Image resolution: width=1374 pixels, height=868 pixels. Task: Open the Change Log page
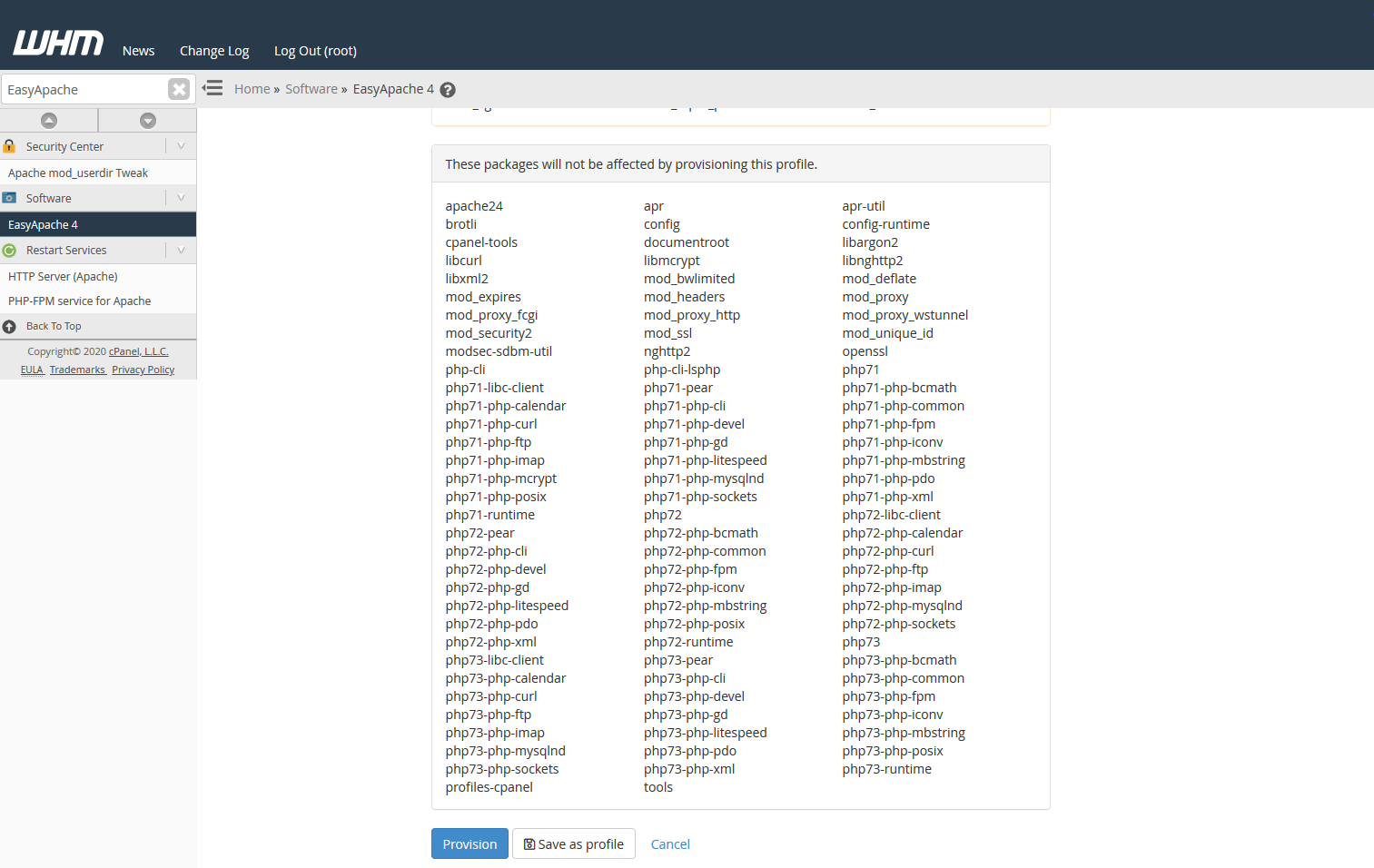tap(214, 51)
